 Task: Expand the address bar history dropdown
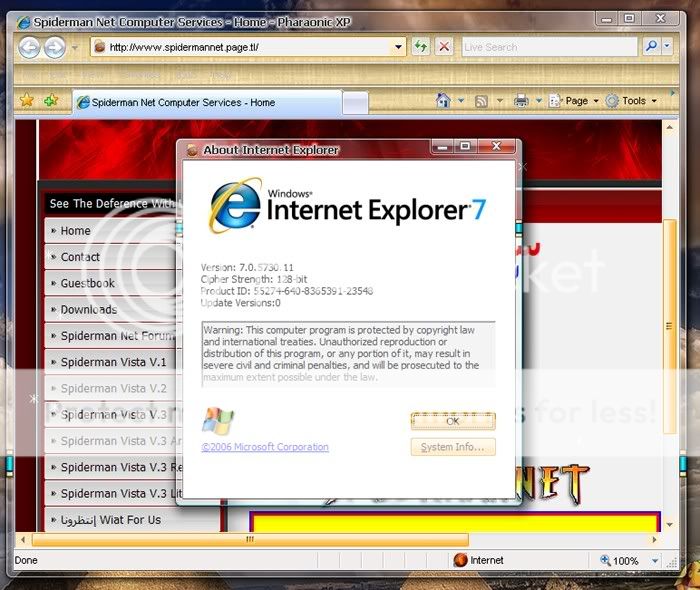pyautogui.click(x=398, y=47)
